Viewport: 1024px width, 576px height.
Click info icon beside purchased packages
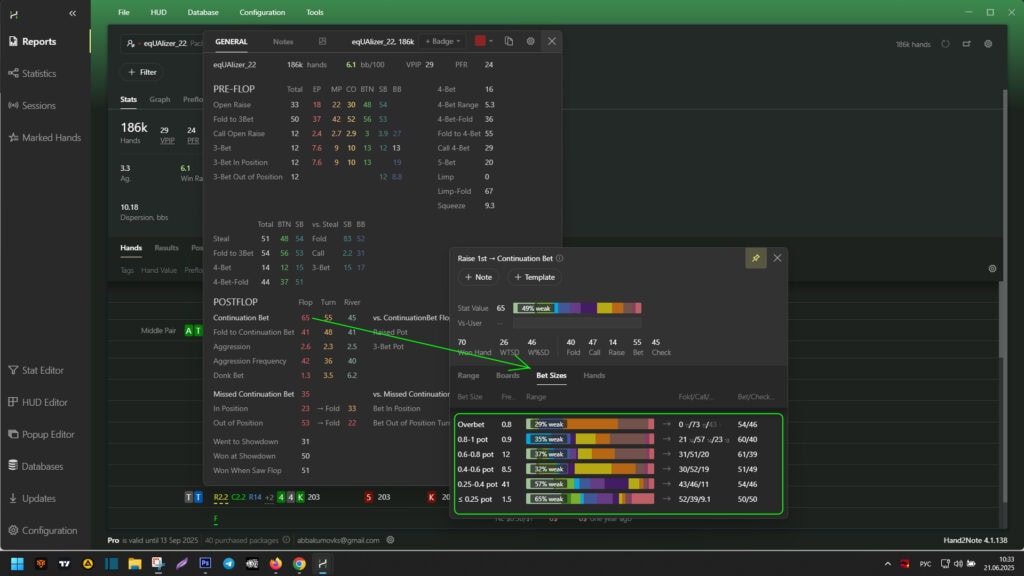(x=286, y=540)
